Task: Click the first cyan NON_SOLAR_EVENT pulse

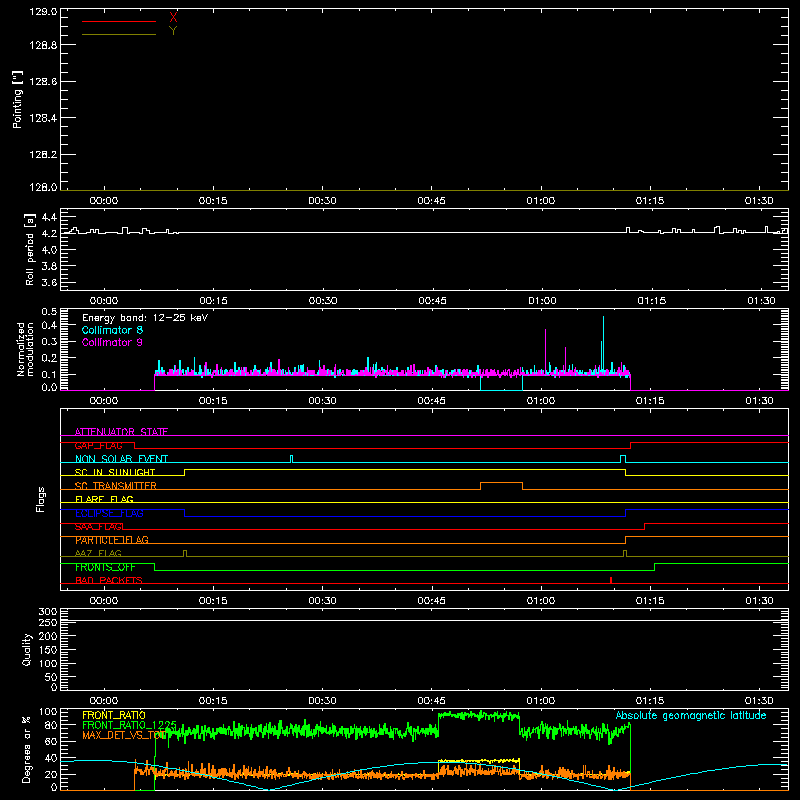Action: pos(291,459)
